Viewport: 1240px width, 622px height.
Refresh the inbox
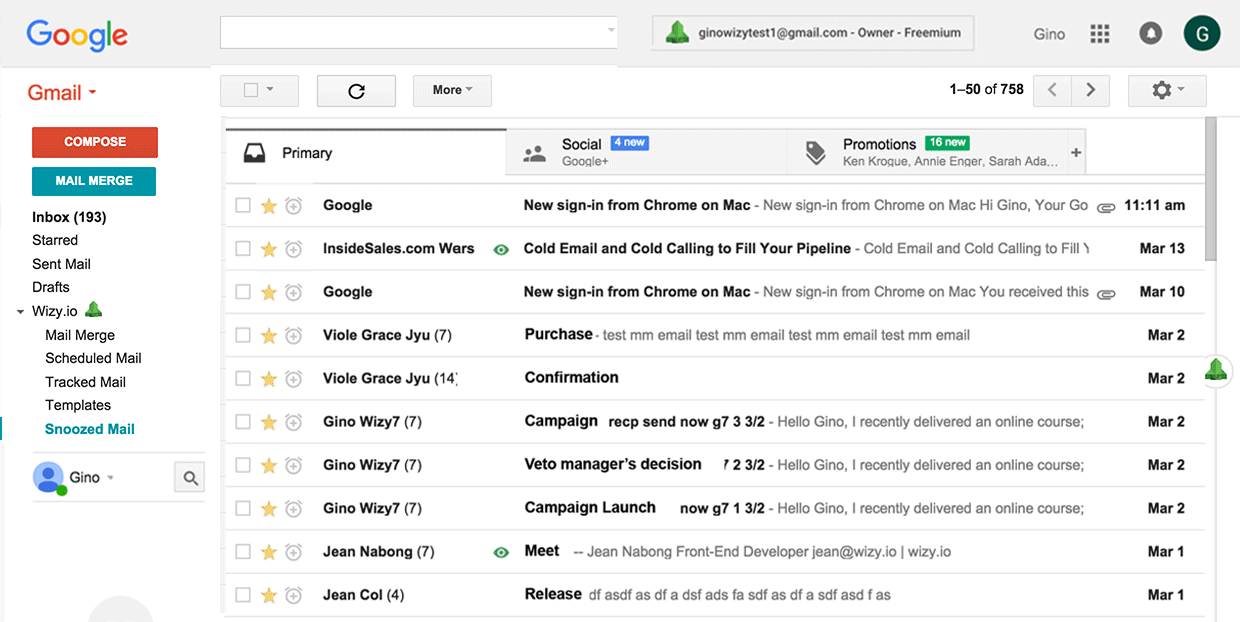coord(356,90)
